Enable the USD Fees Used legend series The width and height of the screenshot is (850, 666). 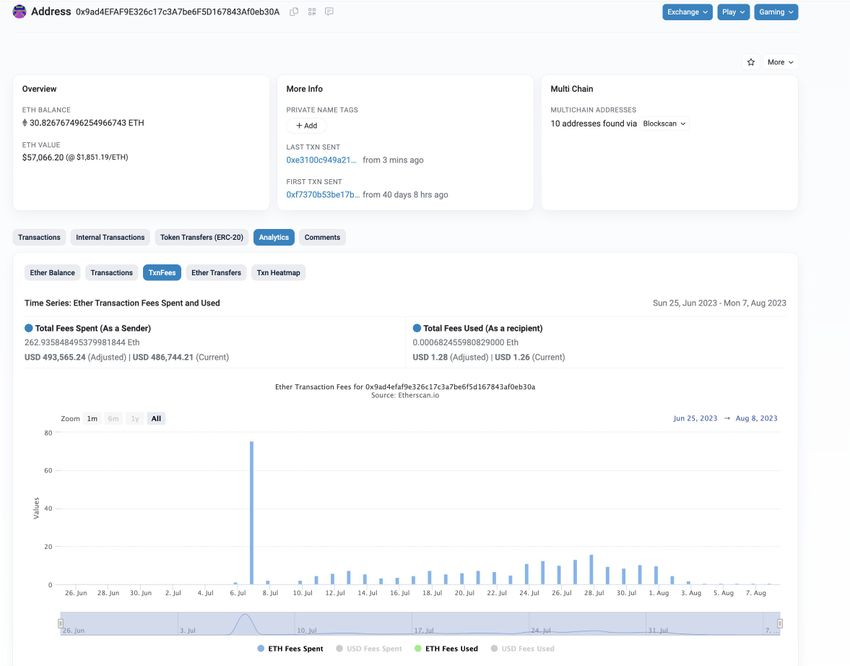[522, 649]
